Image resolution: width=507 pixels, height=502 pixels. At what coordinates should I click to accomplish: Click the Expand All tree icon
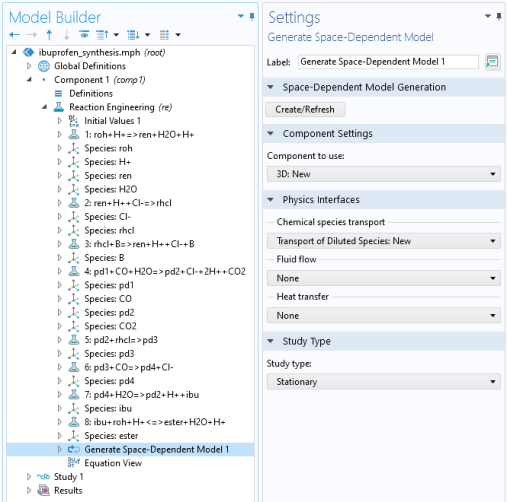tap(134, 35)
